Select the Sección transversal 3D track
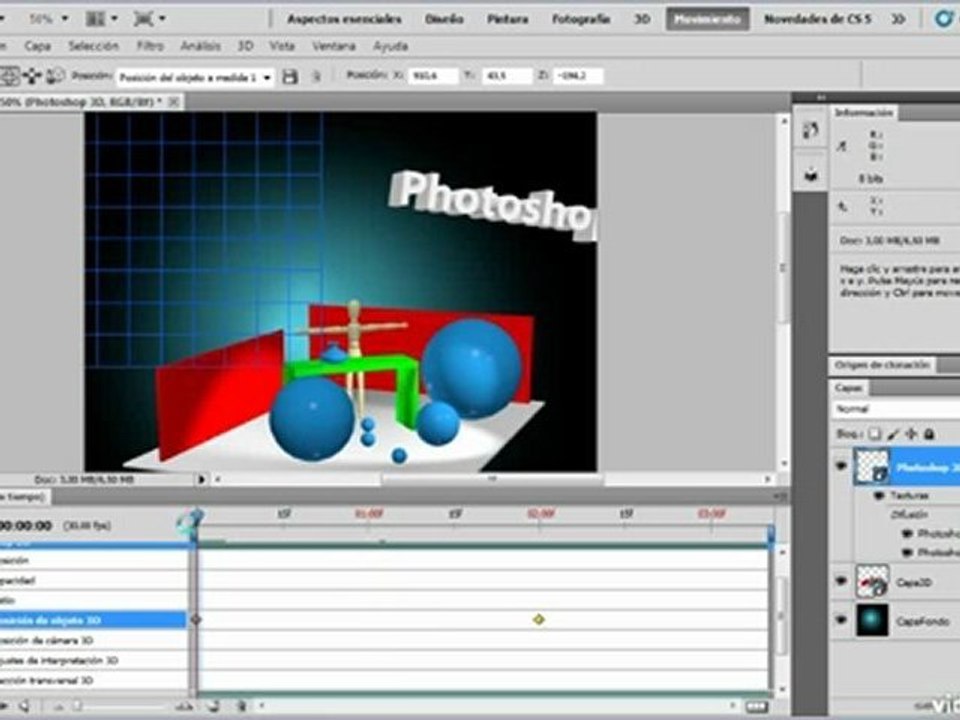The width and height of the screenshot is (960, 720). 93,680
